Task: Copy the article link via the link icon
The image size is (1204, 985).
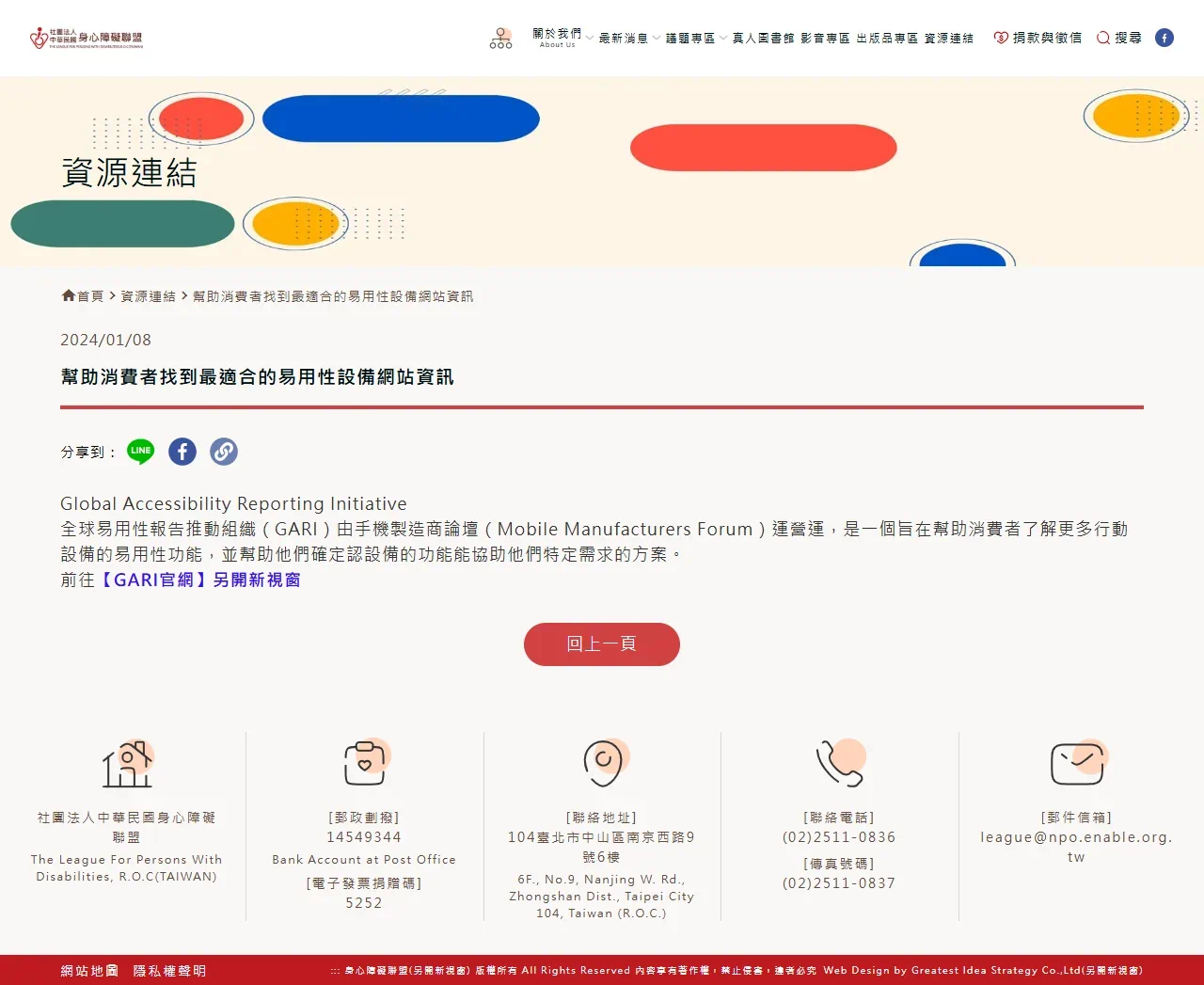Action: click(223, 452)
